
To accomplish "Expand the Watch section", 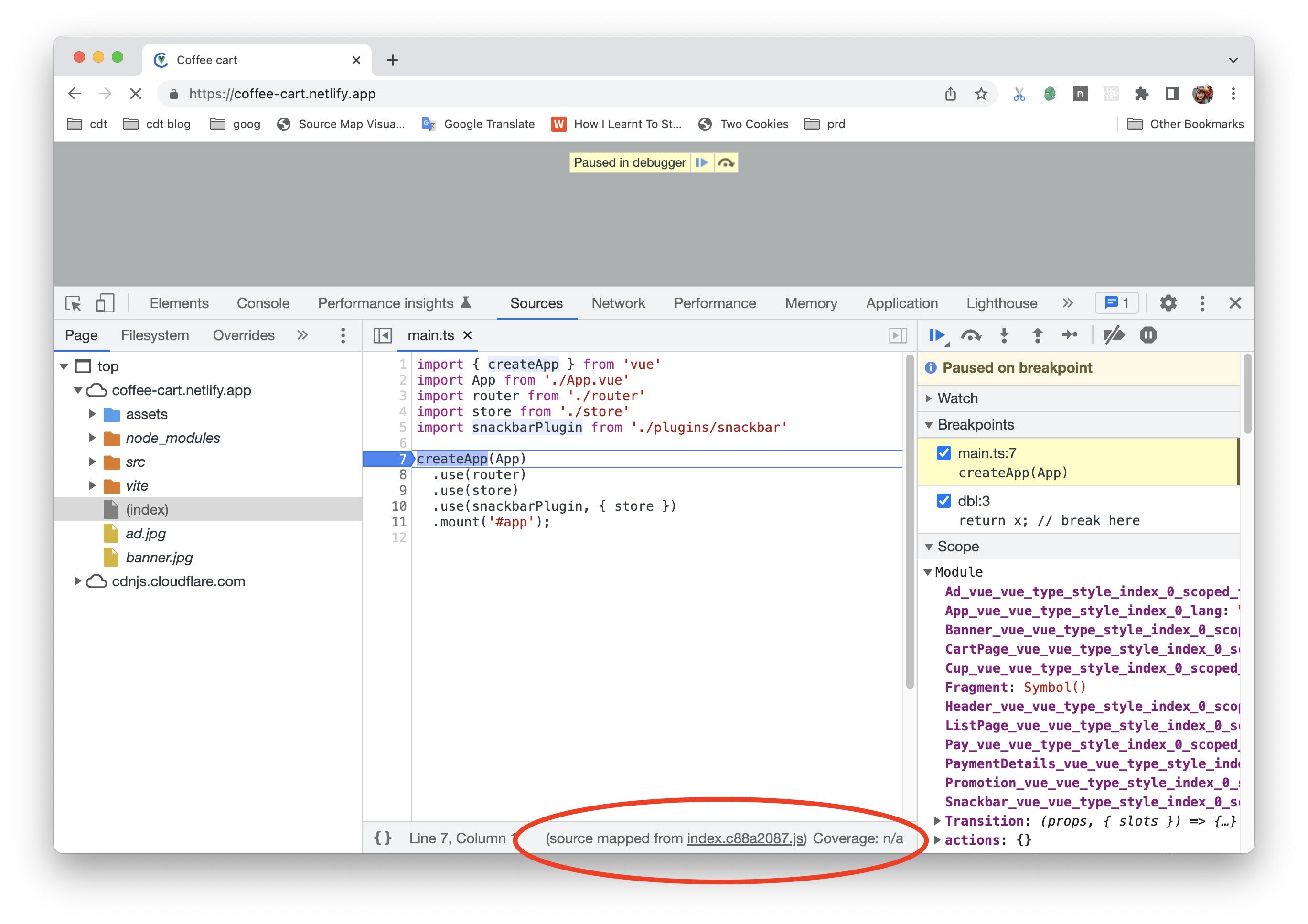I will (957, 398).
